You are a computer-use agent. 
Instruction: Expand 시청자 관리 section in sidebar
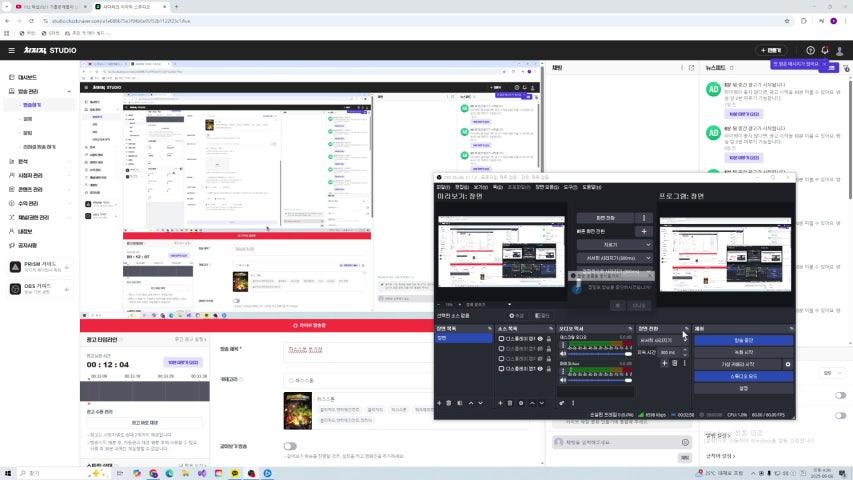point(69,175)
